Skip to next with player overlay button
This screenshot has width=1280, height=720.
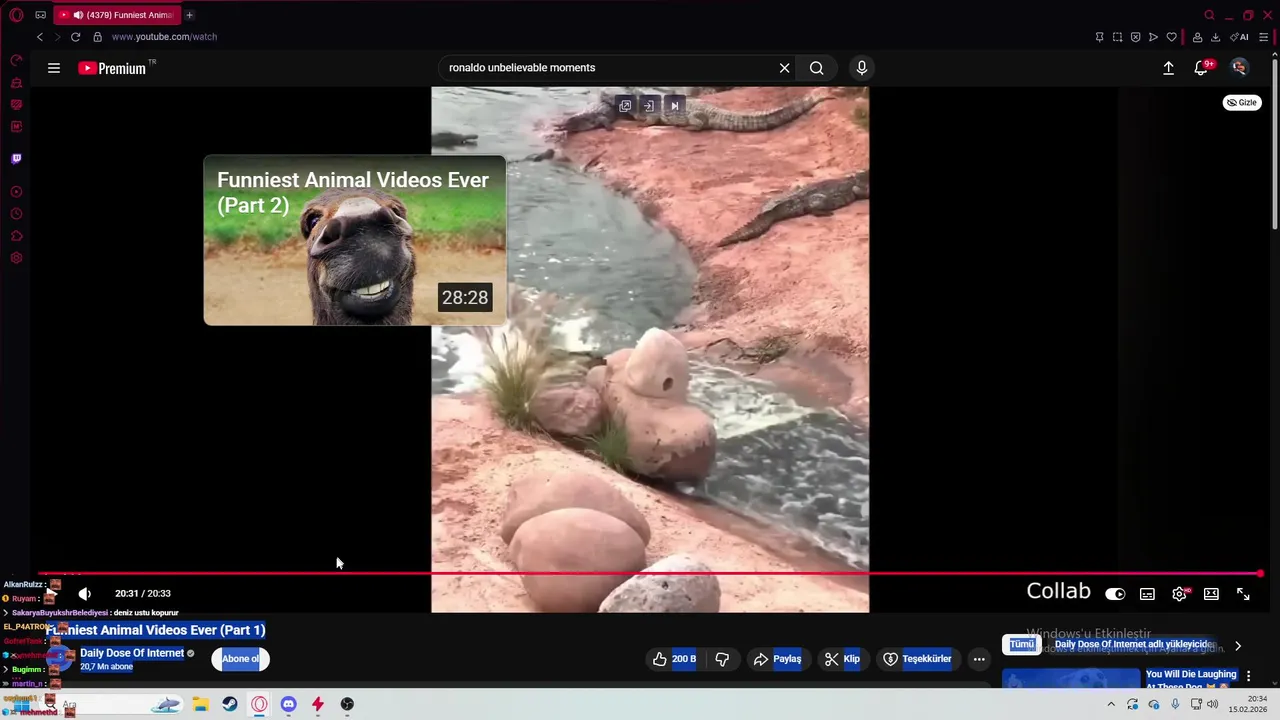pyautogui.click(x=674, y=105)
